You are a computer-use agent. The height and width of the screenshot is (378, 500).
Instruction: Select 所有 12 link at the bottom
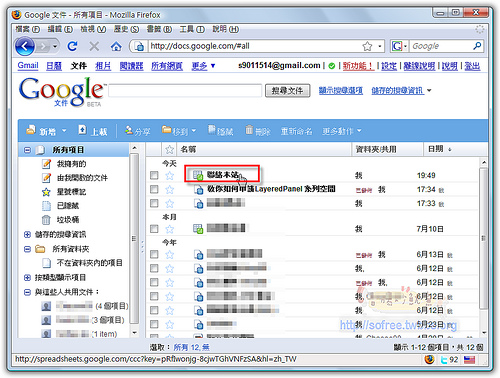click(185, 347)
